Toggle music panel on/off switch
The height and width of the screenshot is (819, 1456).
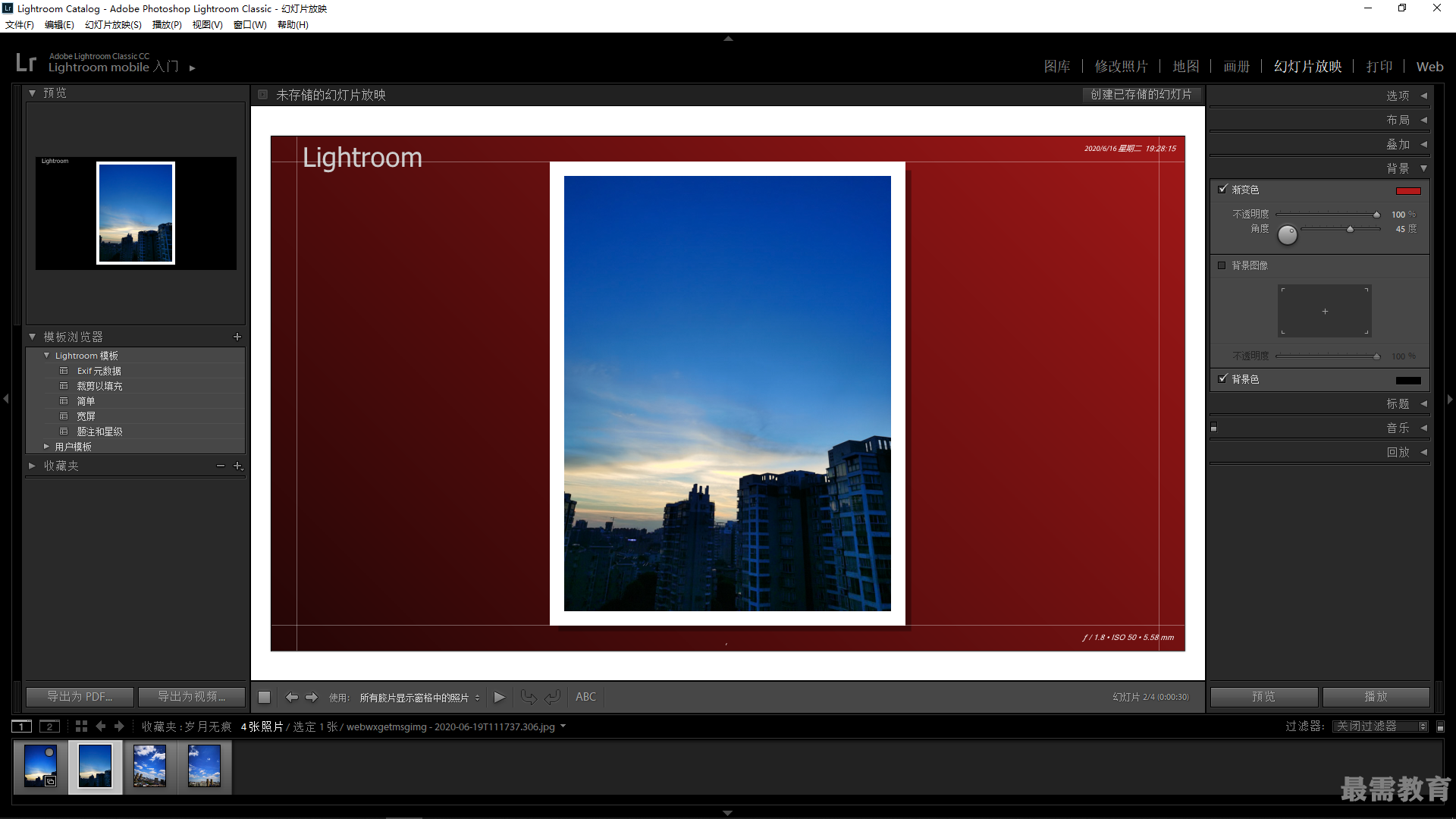1213,428
